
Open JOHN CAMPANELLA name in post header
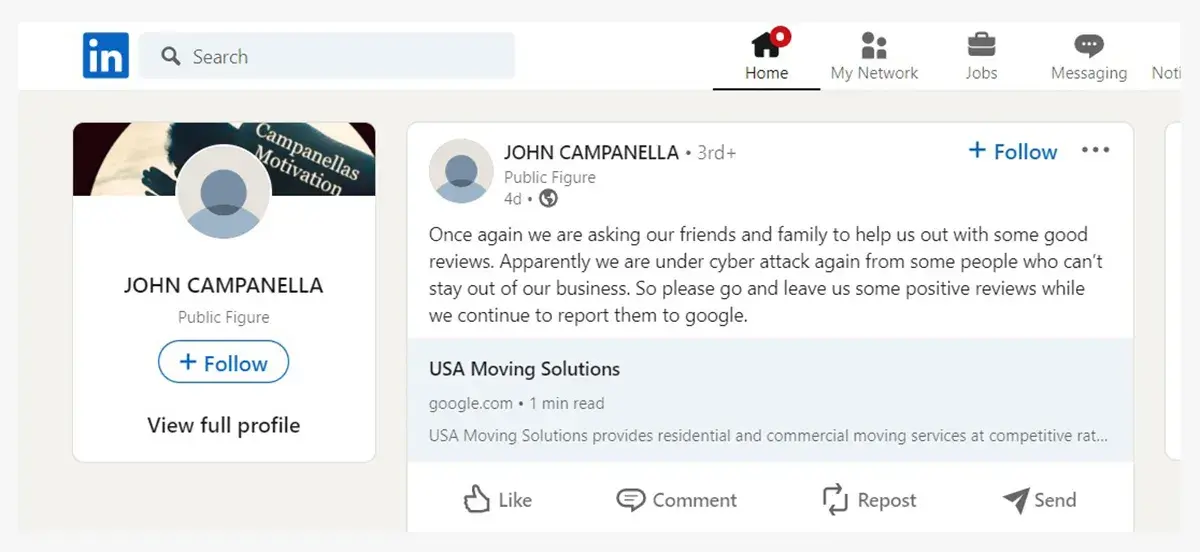coord(591,153)
